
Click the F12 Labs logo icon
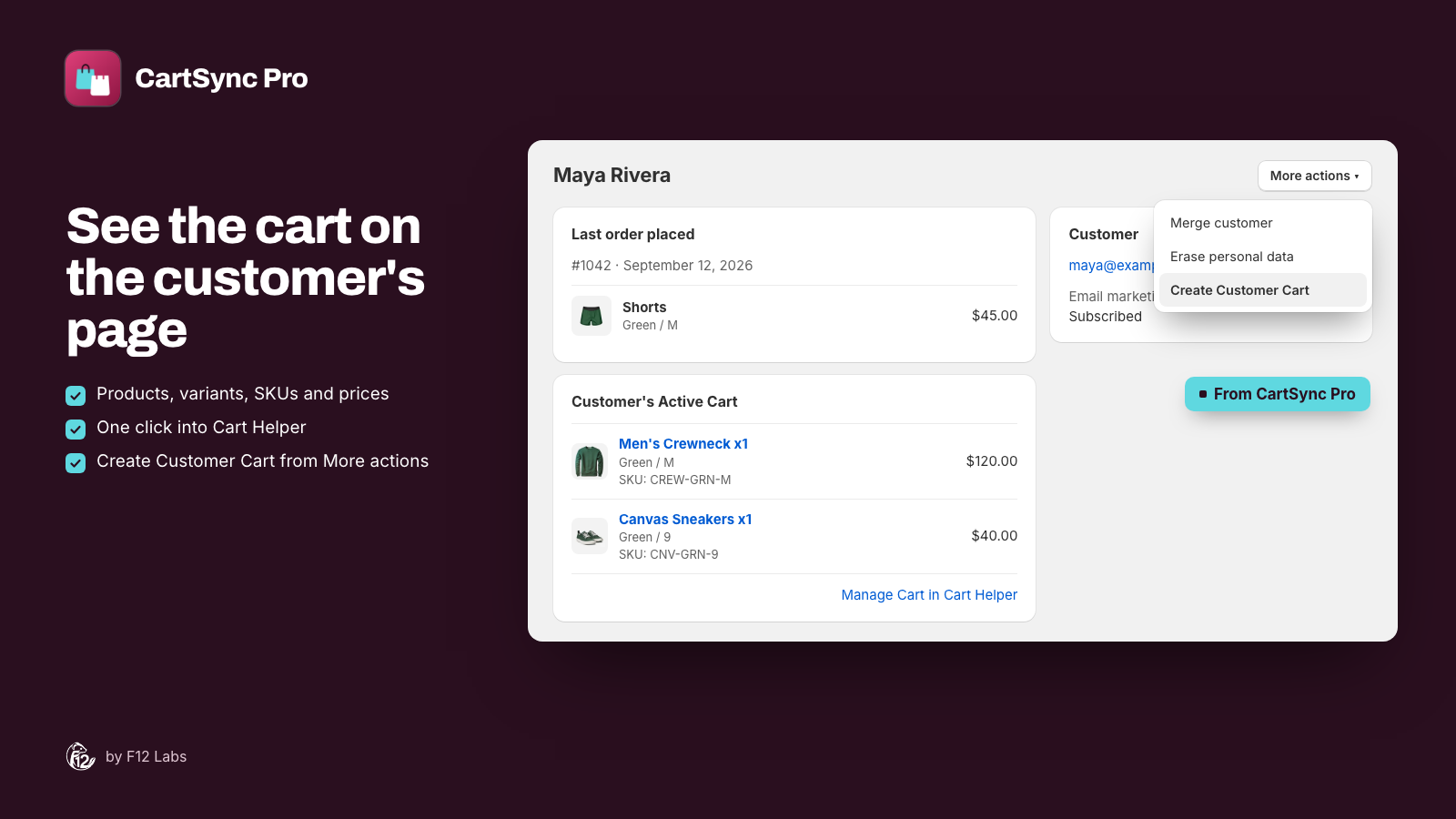[81, 756]
